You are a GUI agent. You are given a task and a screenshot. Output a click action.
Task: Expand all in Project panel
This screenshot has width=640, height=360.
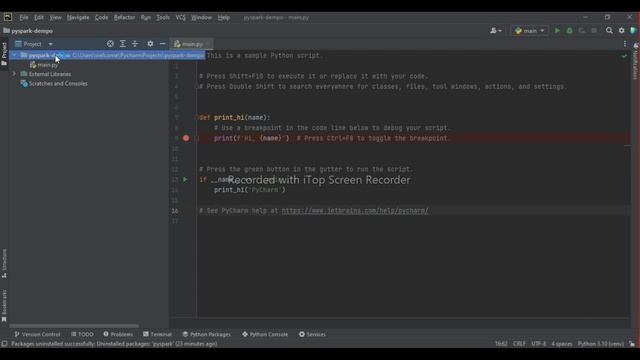point(122,44)
